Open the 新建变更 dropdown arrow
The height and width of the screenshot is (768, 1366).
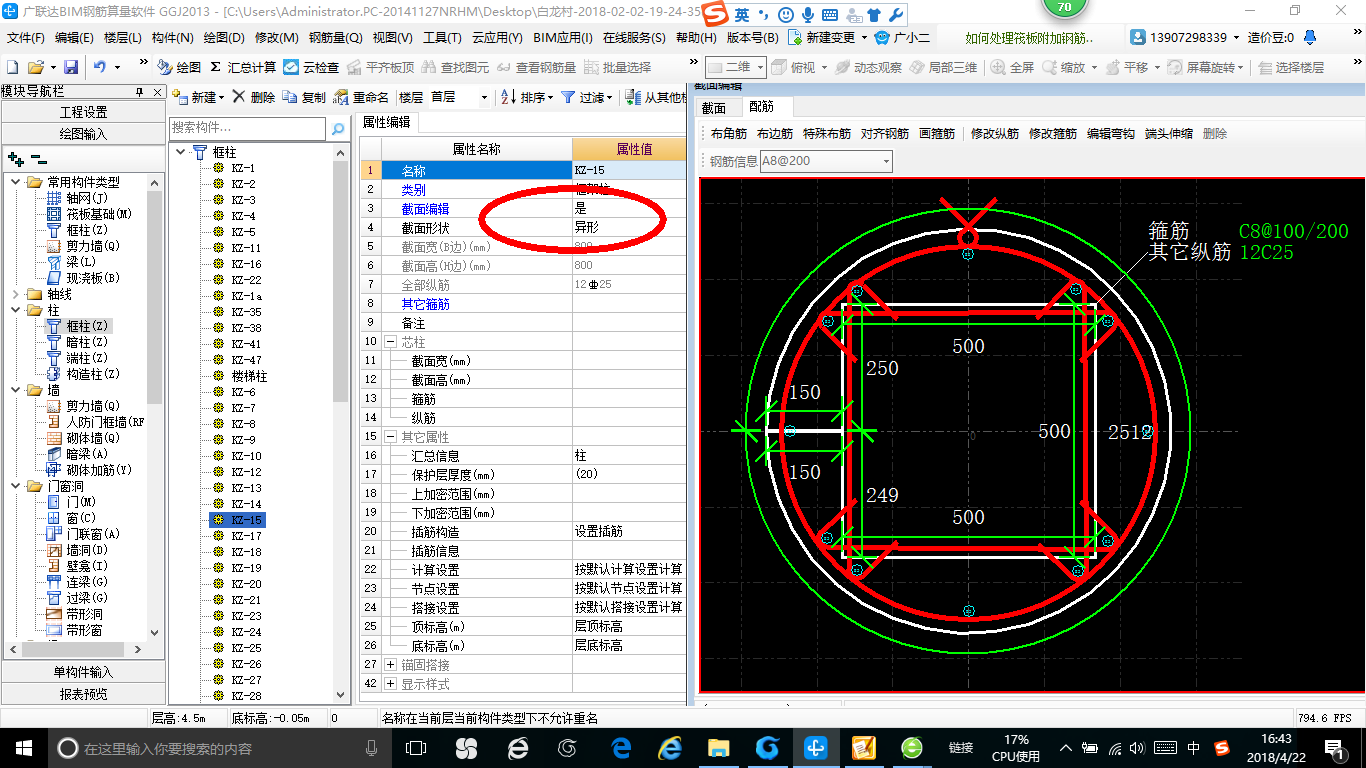coord(865,38)
